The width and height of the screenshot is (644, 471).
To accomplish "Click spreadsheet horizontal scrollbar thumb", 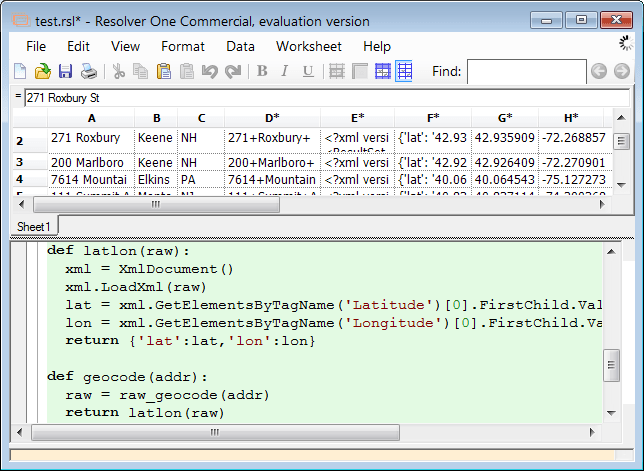I will click(x=156, y=204).
